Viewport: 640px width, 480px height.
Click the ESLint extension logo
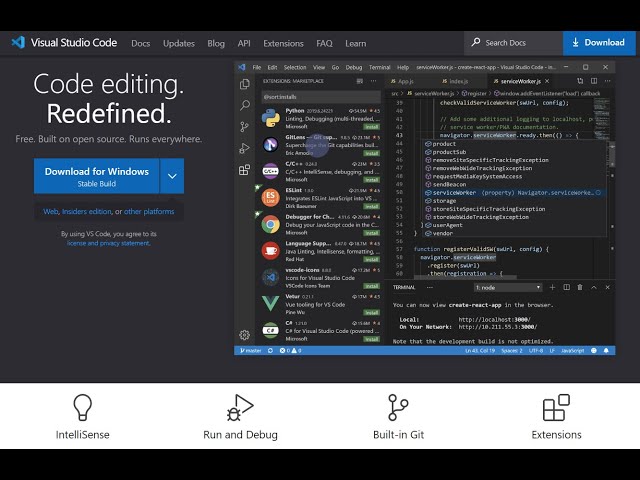pyautogui.click(x=271, y=198)
